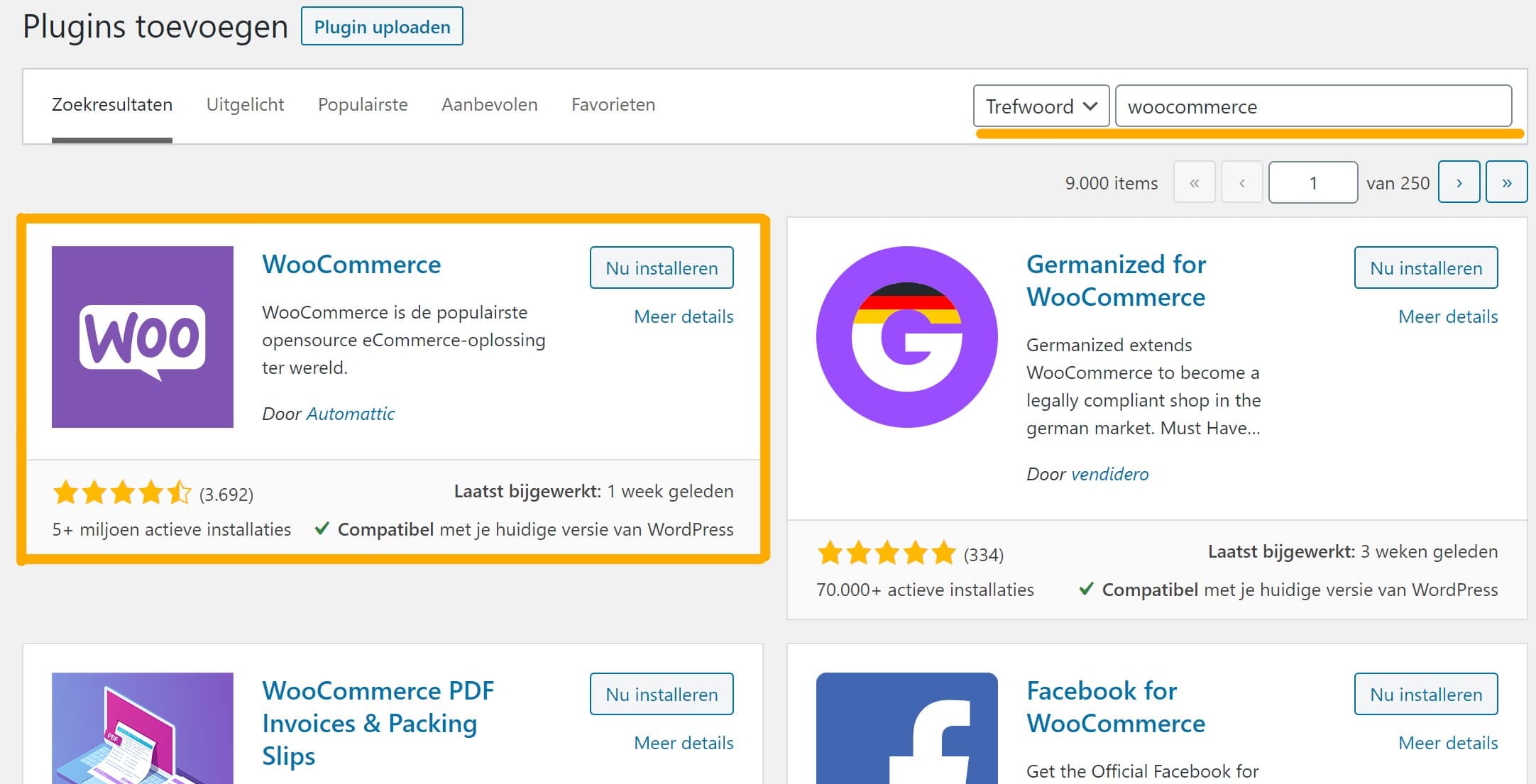Select the Zoekresultaten tab
This screenshot has height=784, width=1536.
click(112, 105)
